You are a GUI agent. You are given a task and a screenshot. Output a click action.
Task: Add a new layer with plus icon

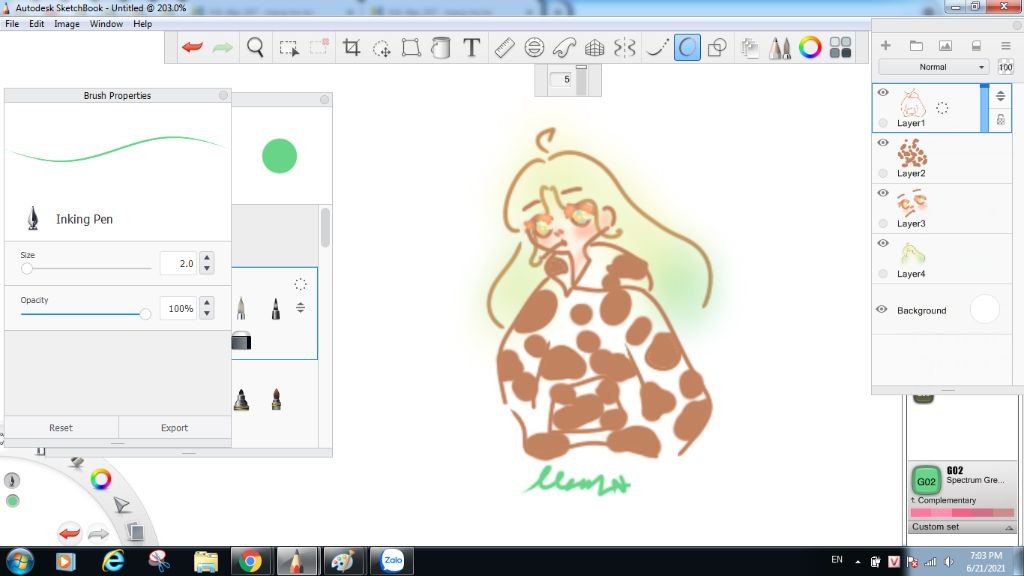tap(886, 45)
